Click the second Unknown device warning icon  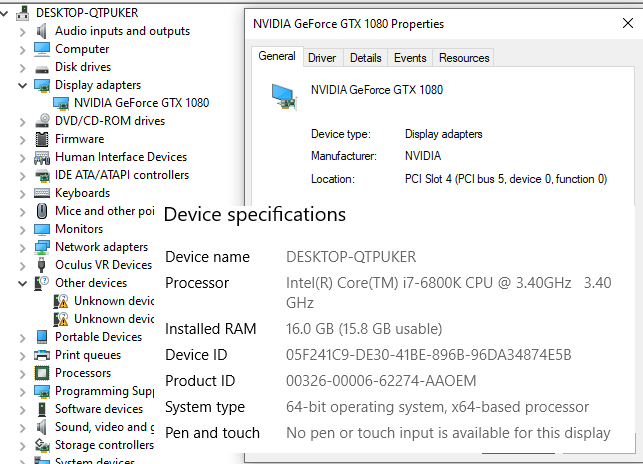[61, 320]
